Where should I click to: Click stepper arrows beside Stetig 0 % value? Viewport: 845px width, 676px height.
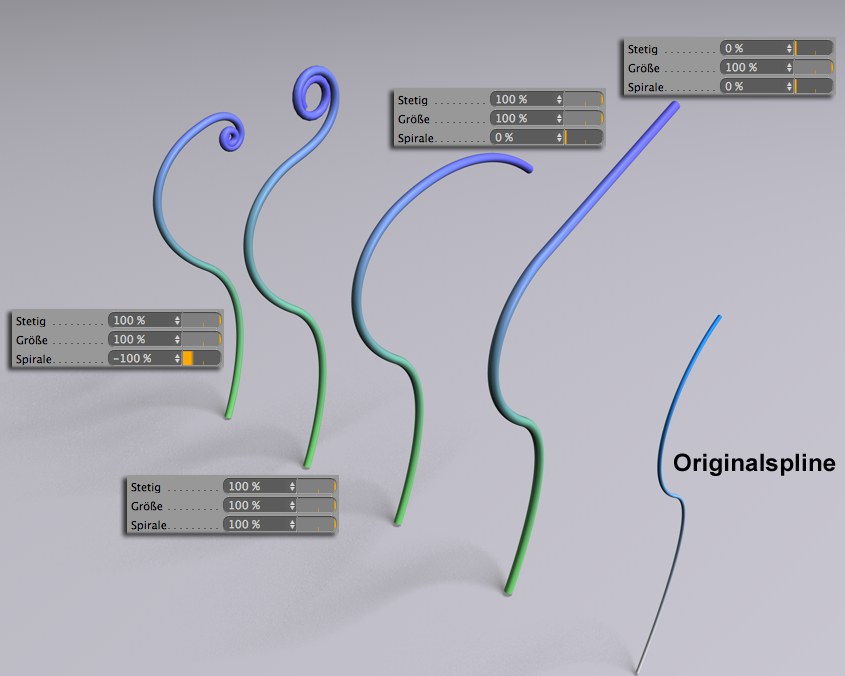point(789,49)
